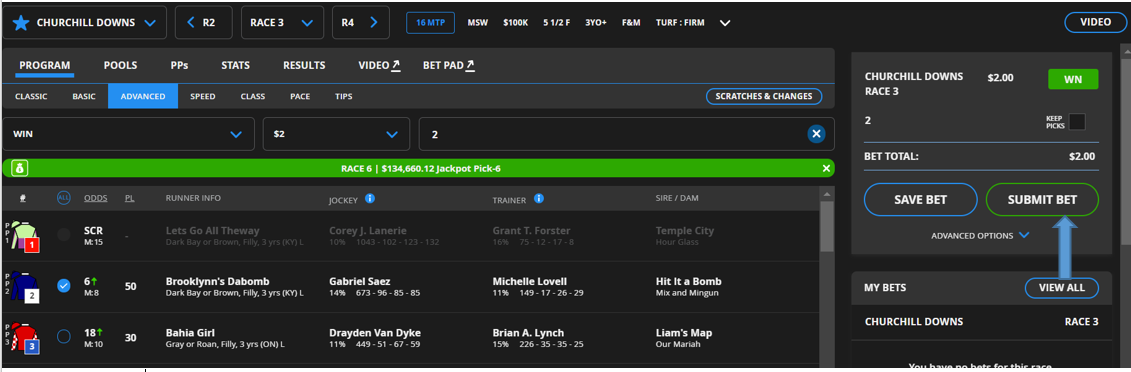
Task: Toggle the ALL runners select circle
Action: coord(63,198)
